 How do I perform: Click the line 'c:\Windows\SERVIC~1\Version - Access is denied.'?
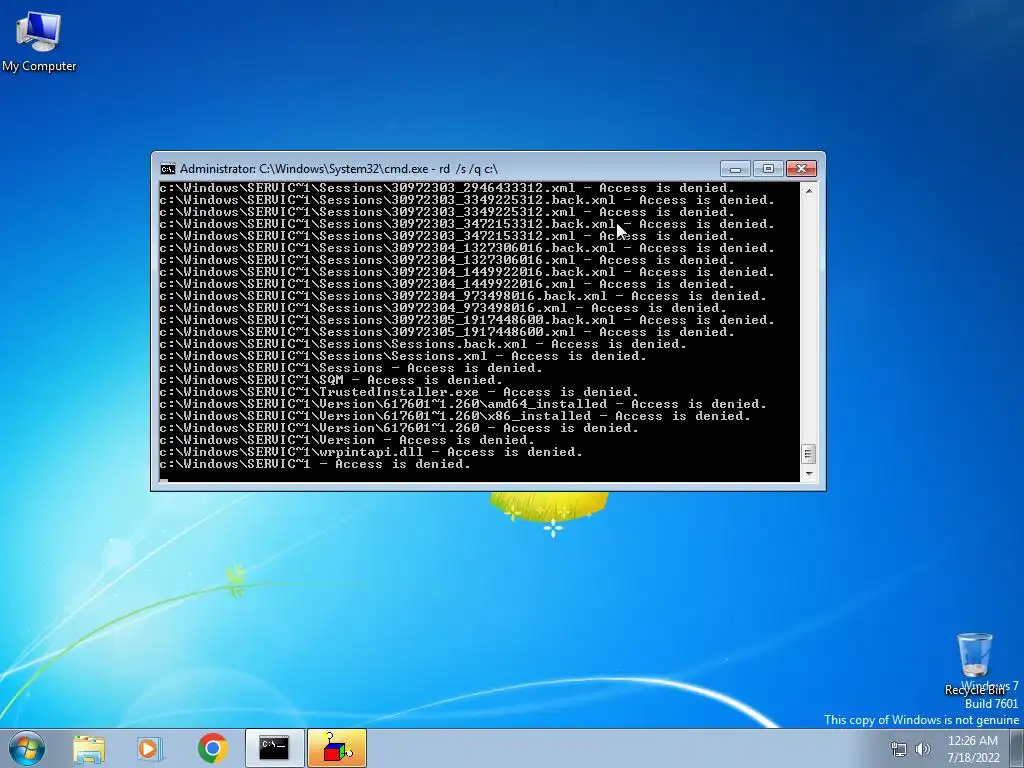pos(347,440)
